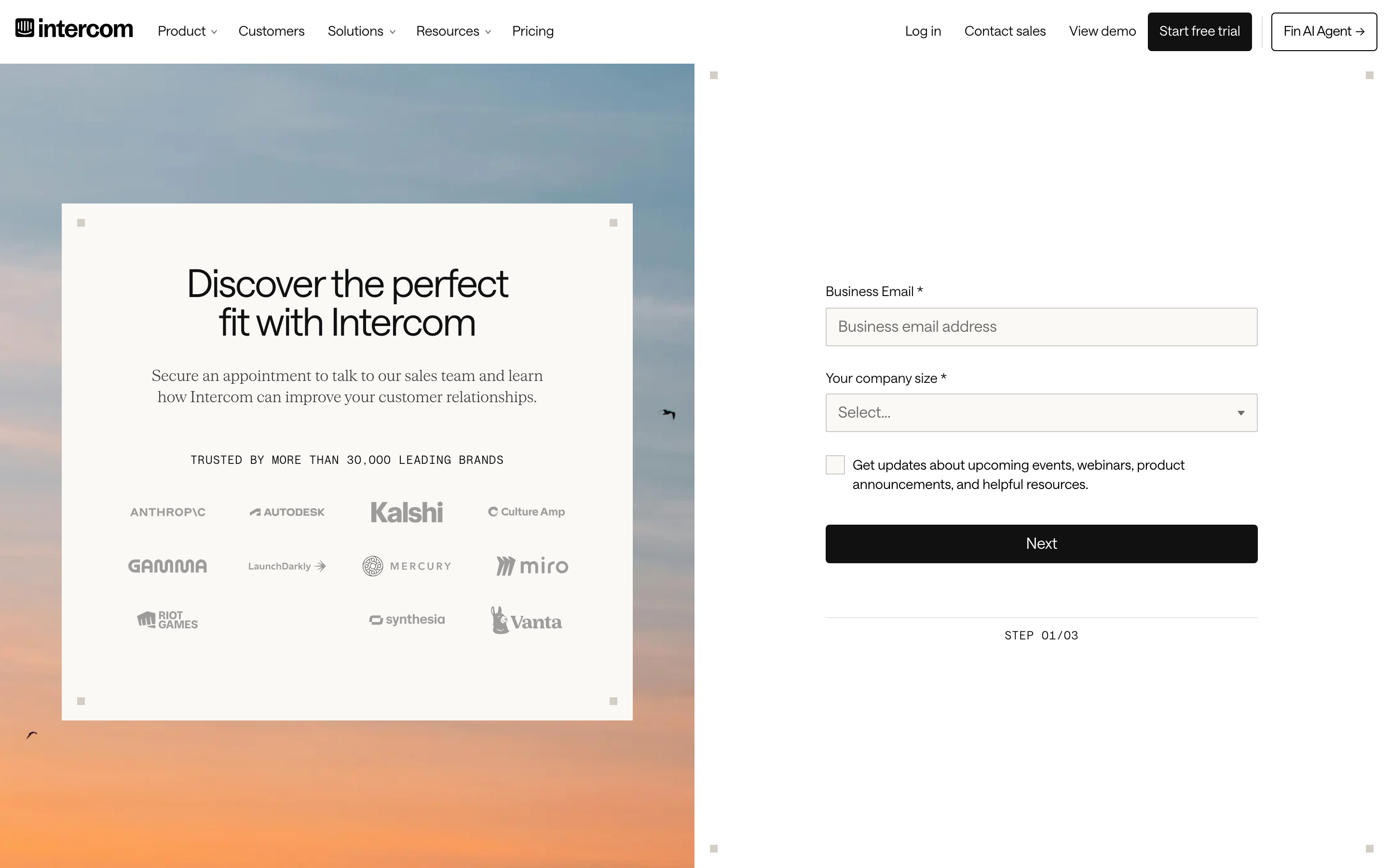The width and height of the screenshot is (1389, 868).
Task: Expand the Product chevron arrow
Action: click(x=214, y=32)
